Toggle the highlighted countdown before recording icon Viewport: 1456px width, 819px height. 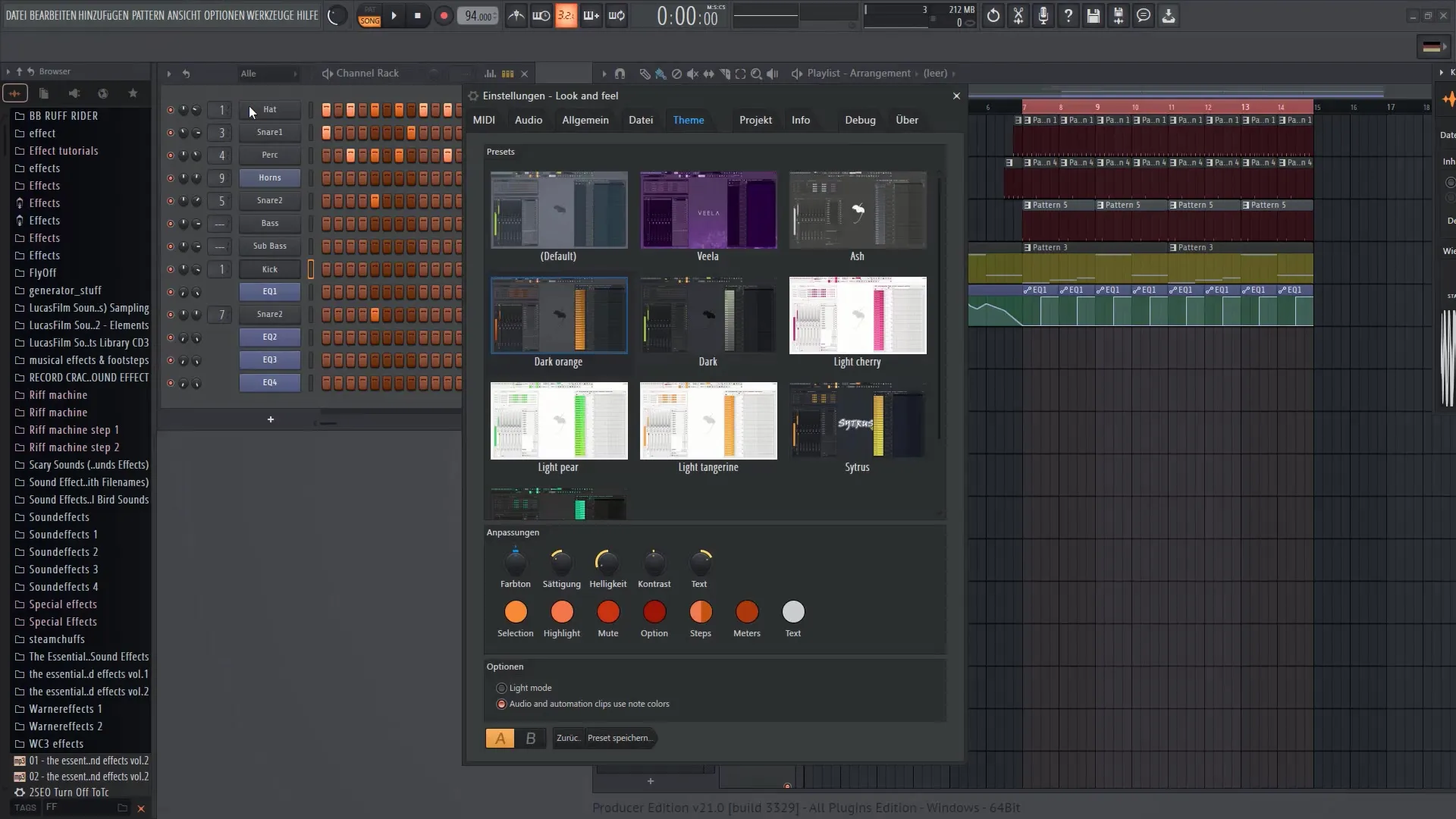[566, 15]
